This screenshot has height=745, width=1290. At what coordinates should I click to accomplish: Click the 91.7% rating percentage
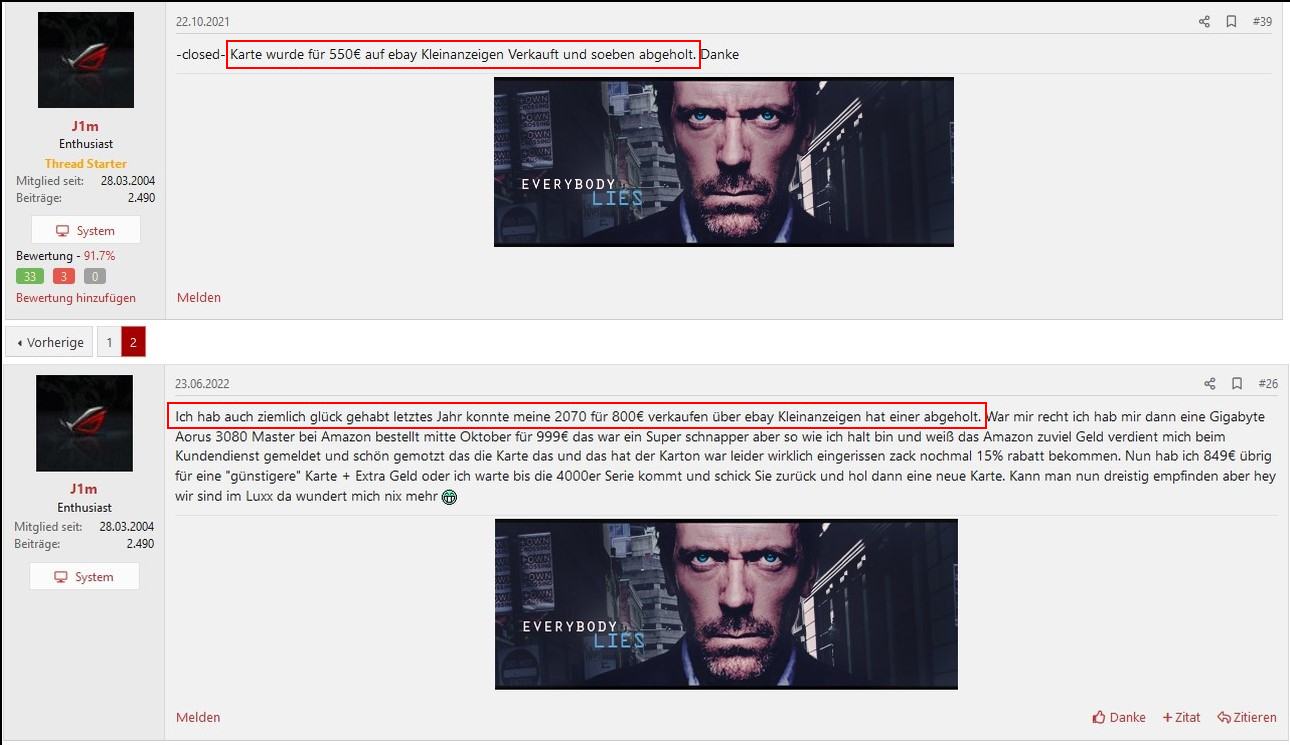click(x=99, y=256)
